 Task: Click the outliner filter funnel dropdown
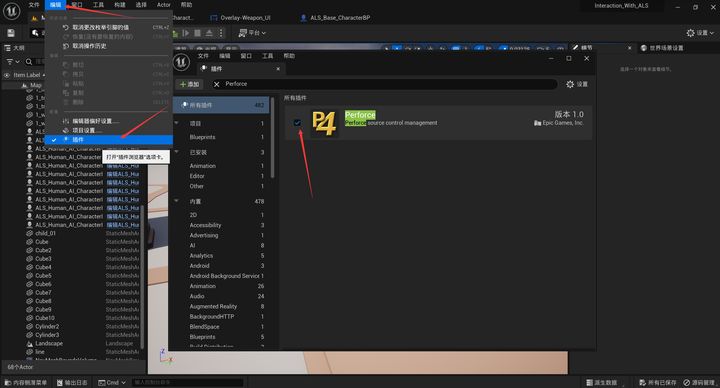[13, 62]
